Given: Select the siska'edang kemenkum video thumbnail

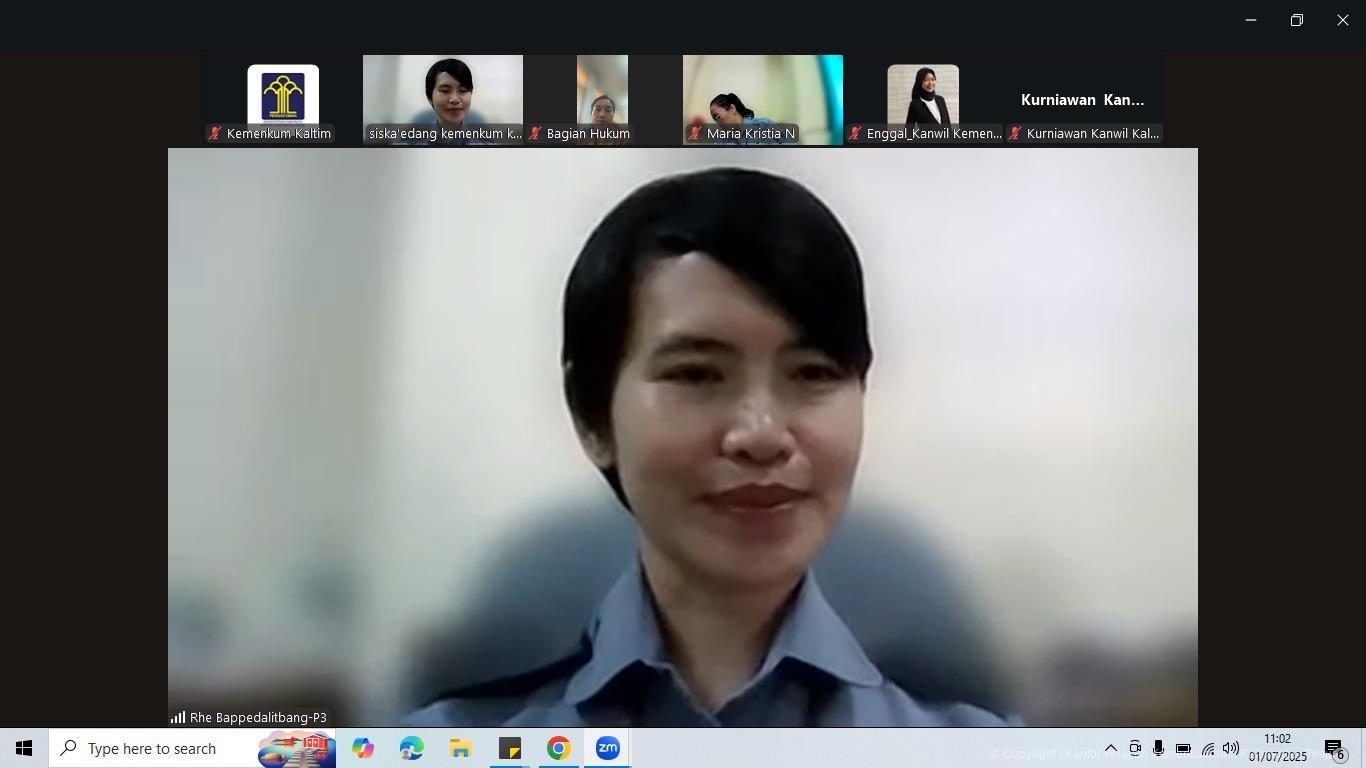Looking at the screenshot, I should click(x=442, y=100).
